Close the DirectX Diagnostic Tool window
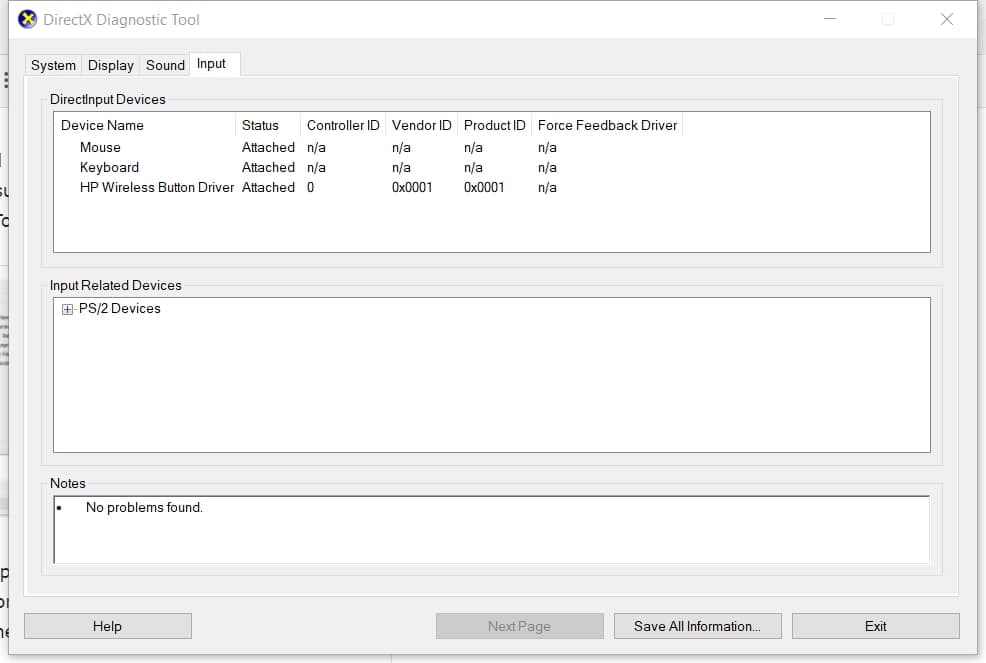This screenshot has height=663, width=986. pos(946,20)
